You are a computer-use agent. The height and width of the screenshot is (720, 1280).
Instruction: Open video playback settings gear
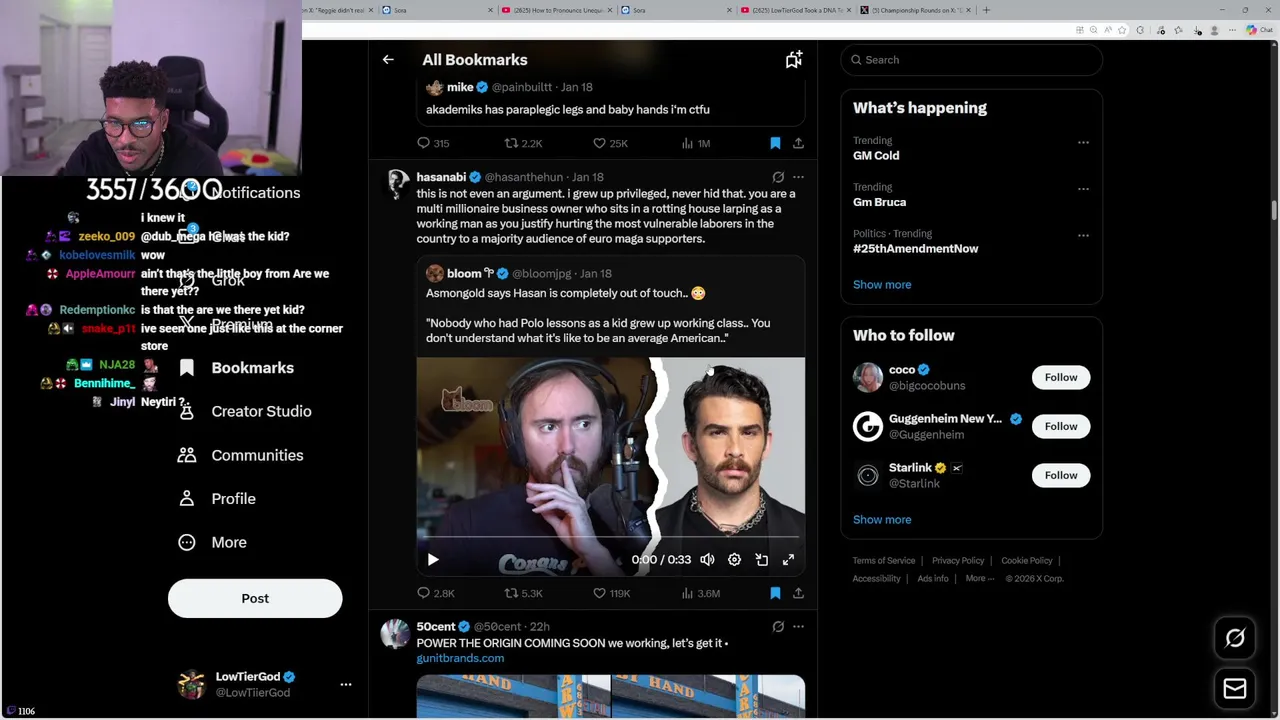734,560
